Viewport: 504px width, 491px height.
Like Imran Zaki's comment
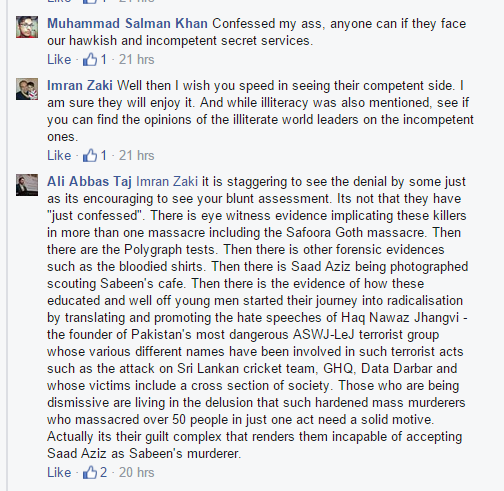[x=59, y=155]
